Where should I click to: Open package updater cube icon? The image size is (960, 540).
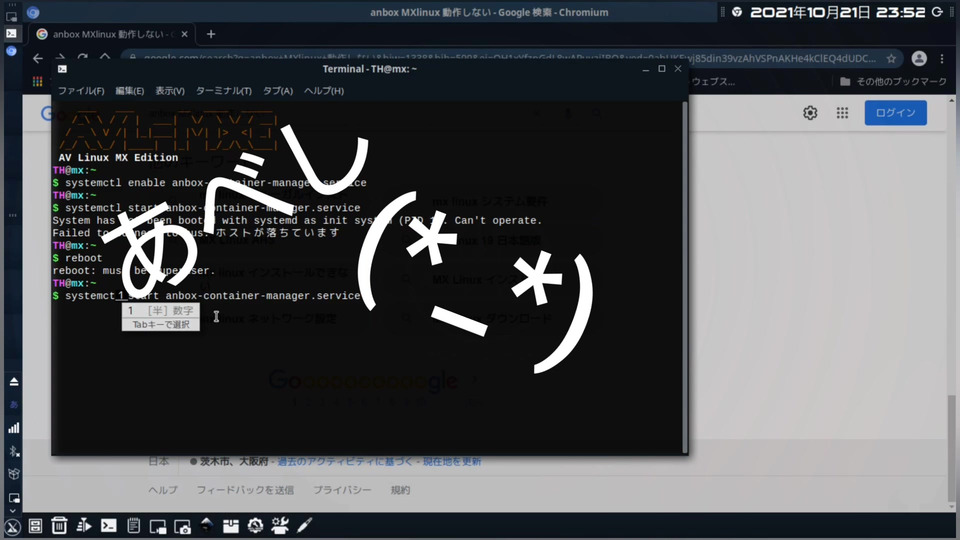pos(13,474)
